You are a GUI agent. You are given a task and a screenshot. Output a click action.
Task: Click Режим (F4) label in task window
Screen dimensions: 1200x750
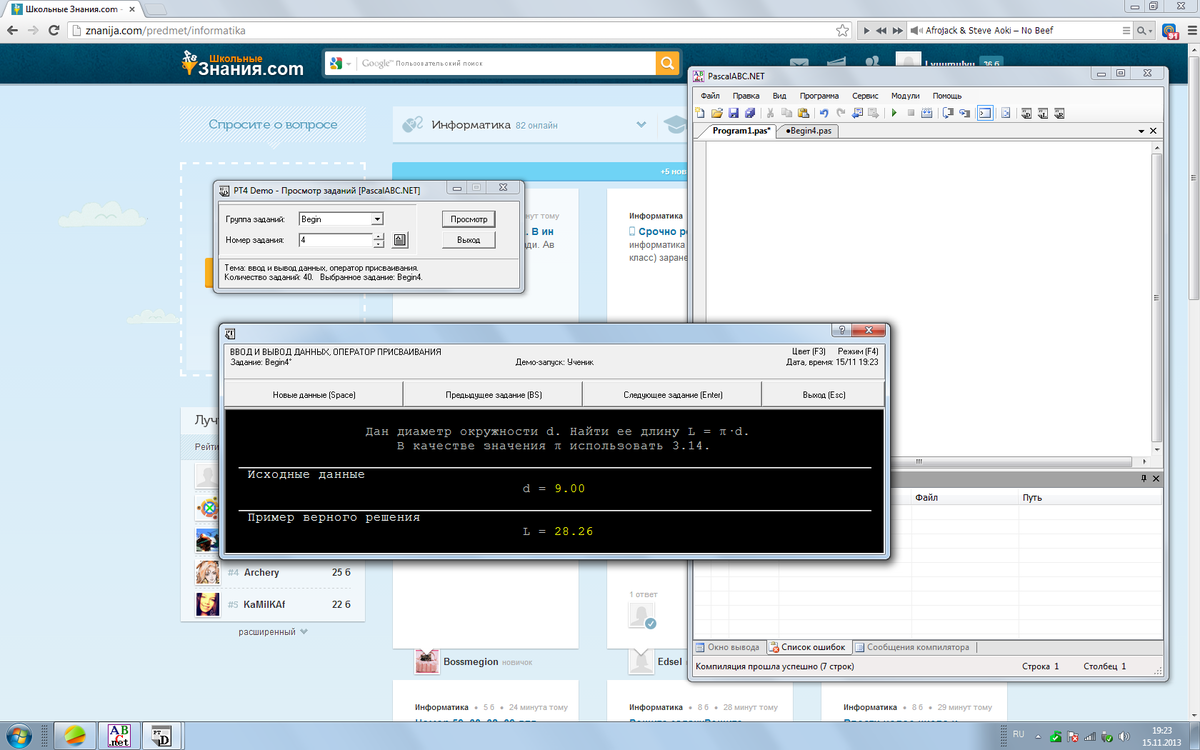858,352
